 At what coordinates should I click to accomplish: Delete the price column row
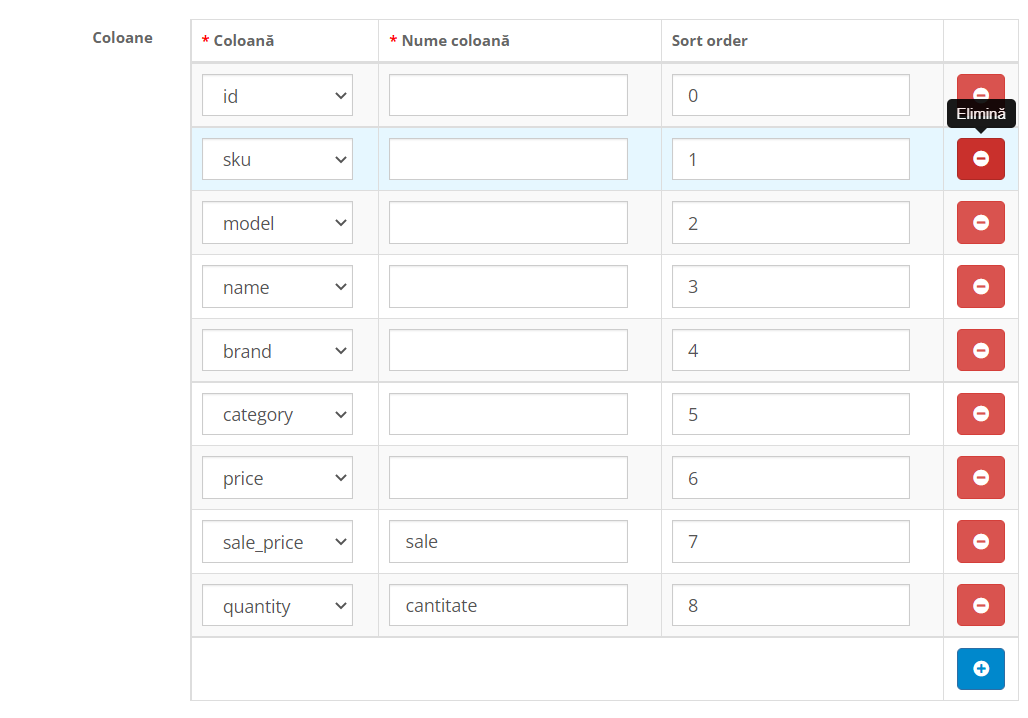pos(980,478)
